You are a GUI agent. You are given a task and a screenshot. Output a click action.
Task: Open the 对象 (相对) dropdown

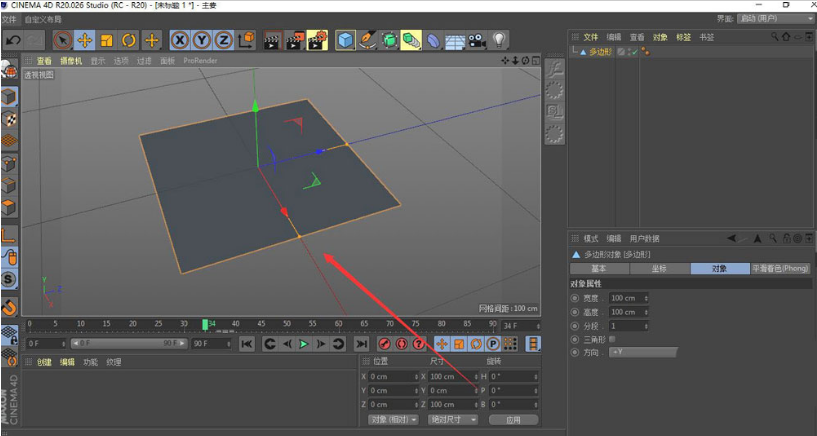click(392, 420)
